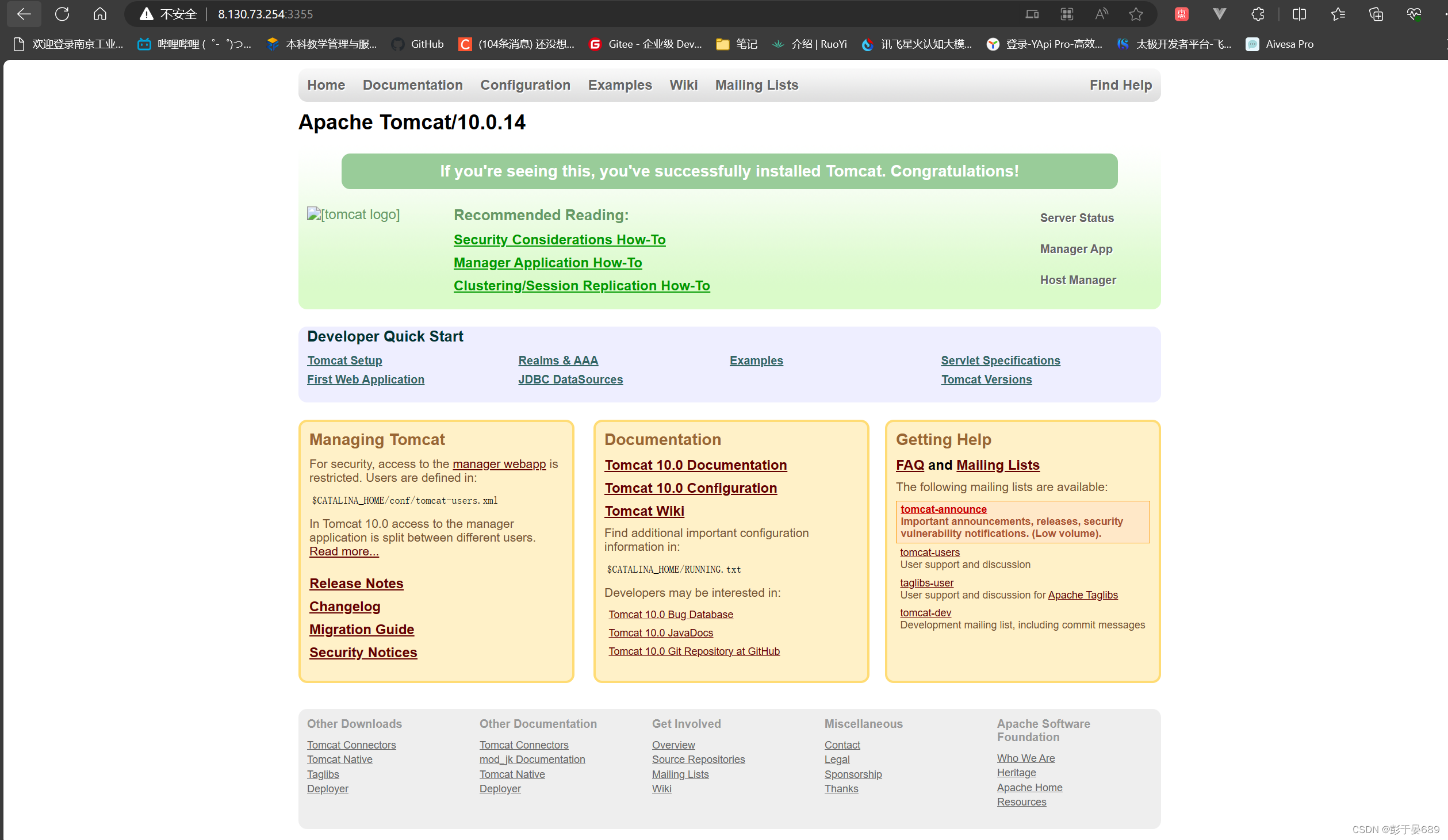
Task: Open Tomcat 10.0 Git Repository at GitHub
Action: coord(694,651)
